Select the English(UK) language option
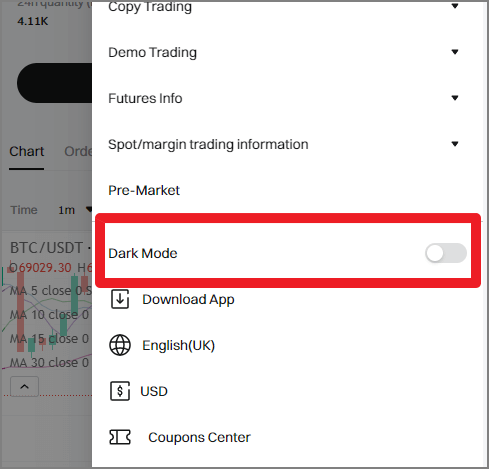Viewport: 489px width, 469px height. [179, 345]
